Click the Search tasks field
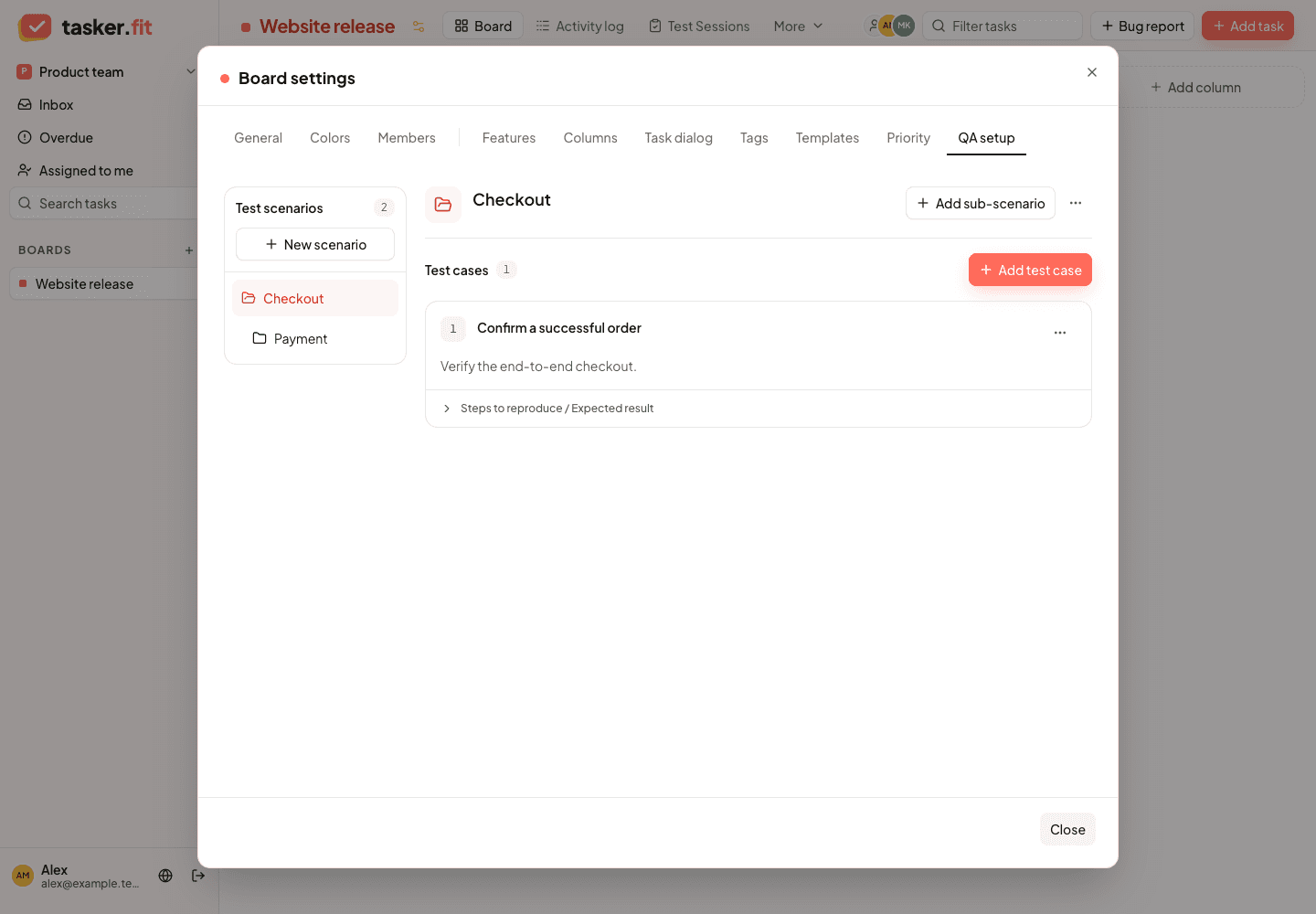The height and width of the screenshot is (914, 1316). coord(103,204)
